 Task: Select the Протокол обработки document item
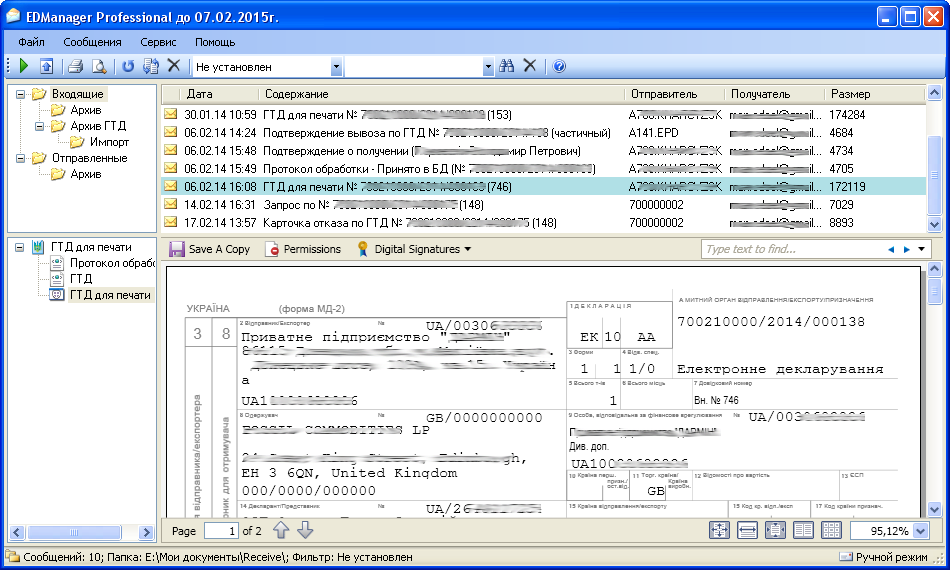tap(111, 263)
